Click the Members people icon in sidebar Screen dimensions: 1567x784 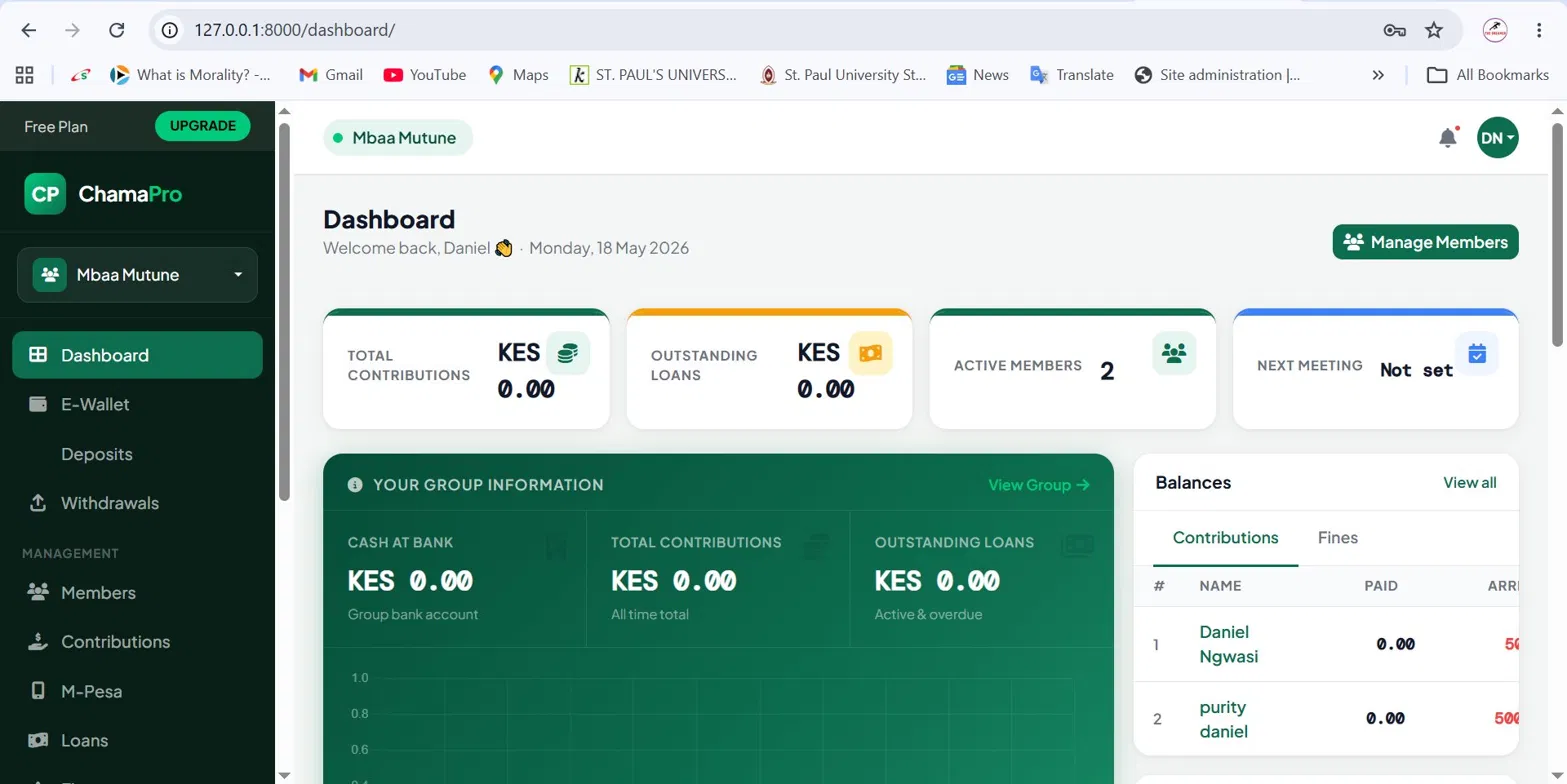[38, 593]
